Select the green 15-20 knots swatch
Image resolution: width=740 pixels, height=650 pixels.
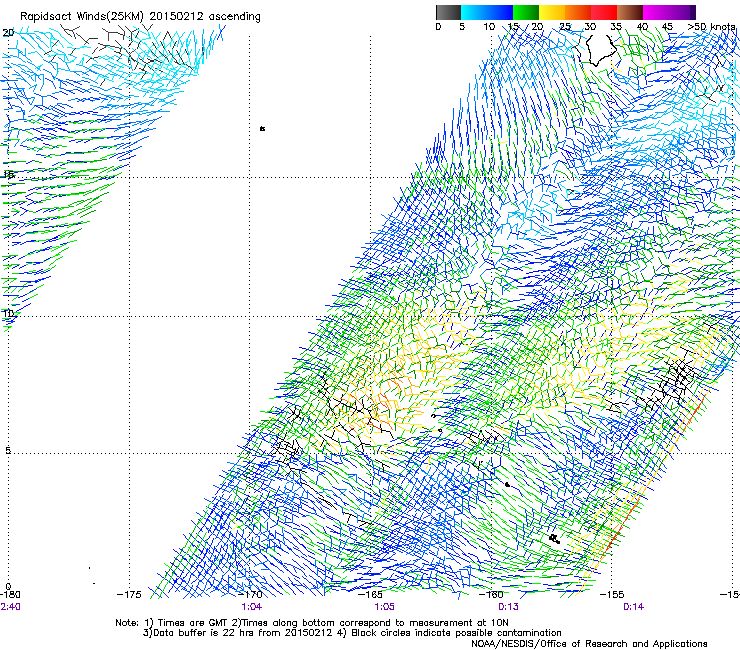click(x=526, y=12)
